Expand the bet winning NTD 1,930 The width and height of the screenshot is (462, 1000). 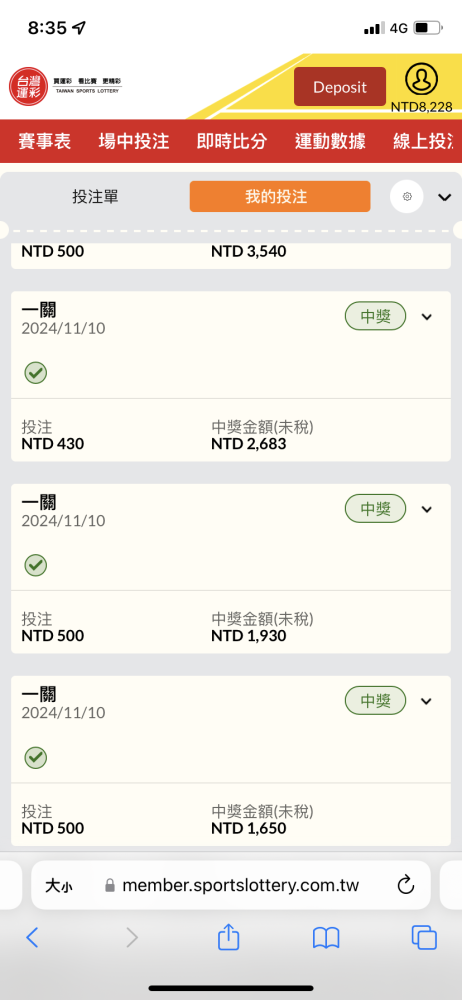pos(427,509)
